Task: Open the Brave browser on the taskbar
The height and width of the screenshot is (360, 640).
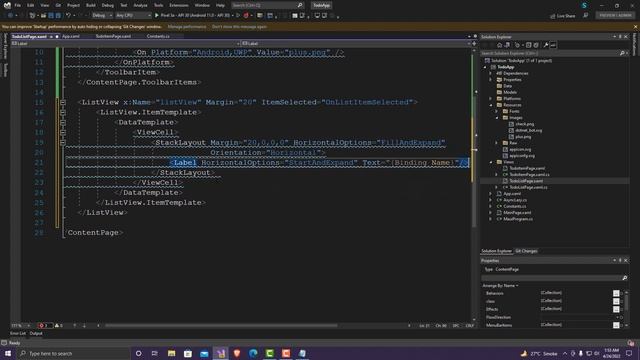Action: click(x=237, y=353)
